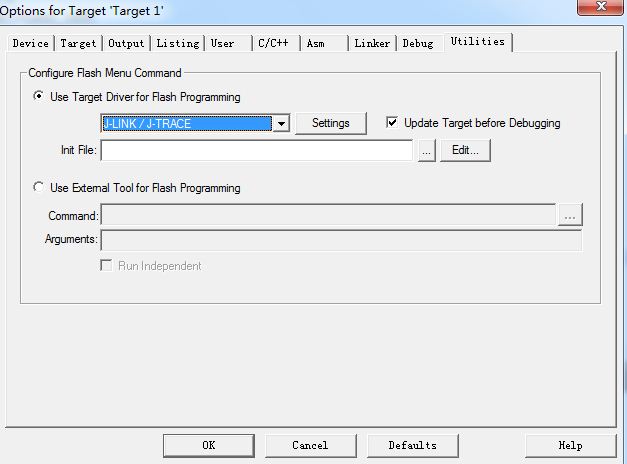
Task: Switch to the Target tab
Action: [78, 43]
